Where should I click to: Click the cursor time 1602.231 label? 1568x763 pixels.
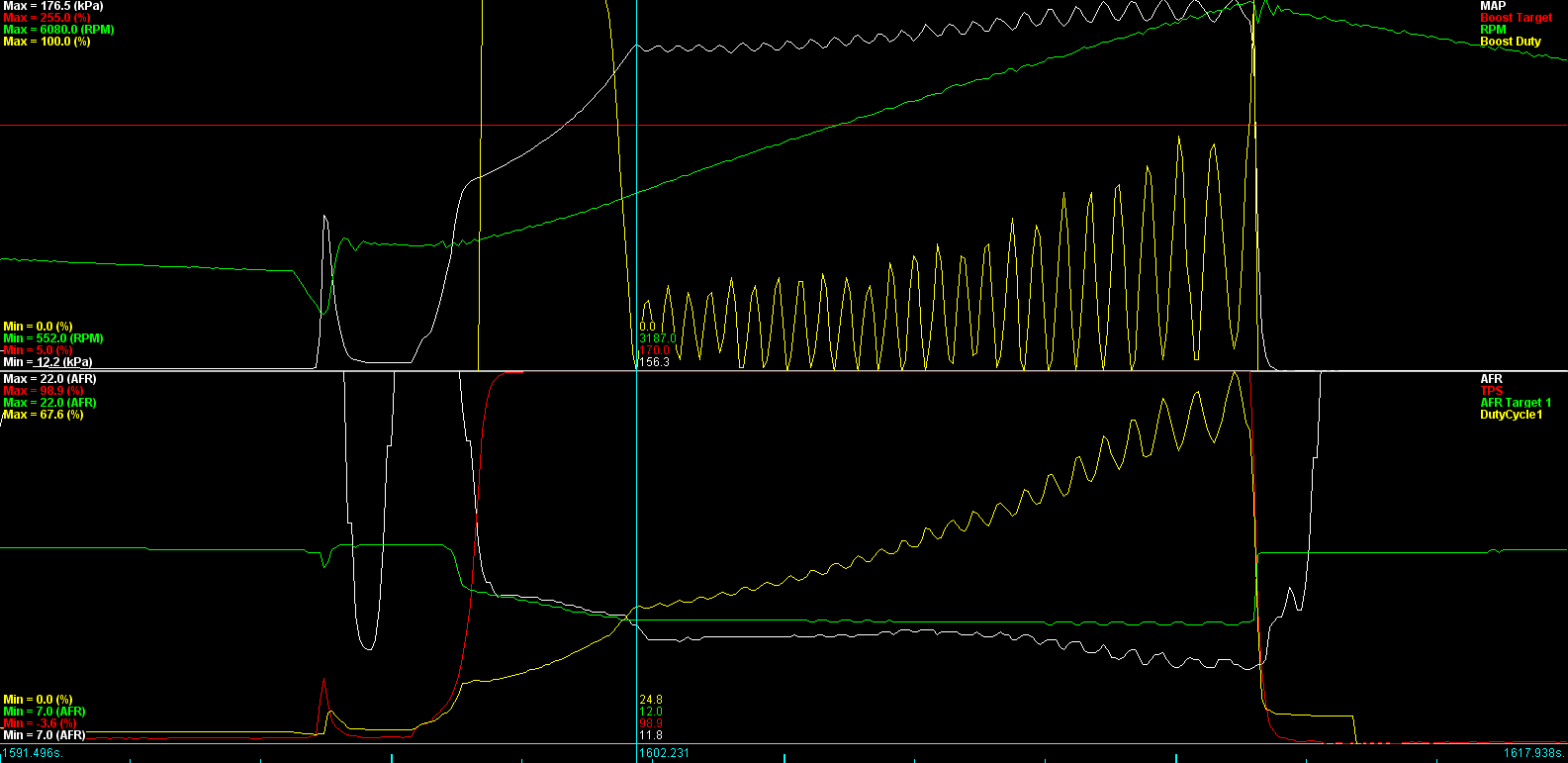(665, 753)
